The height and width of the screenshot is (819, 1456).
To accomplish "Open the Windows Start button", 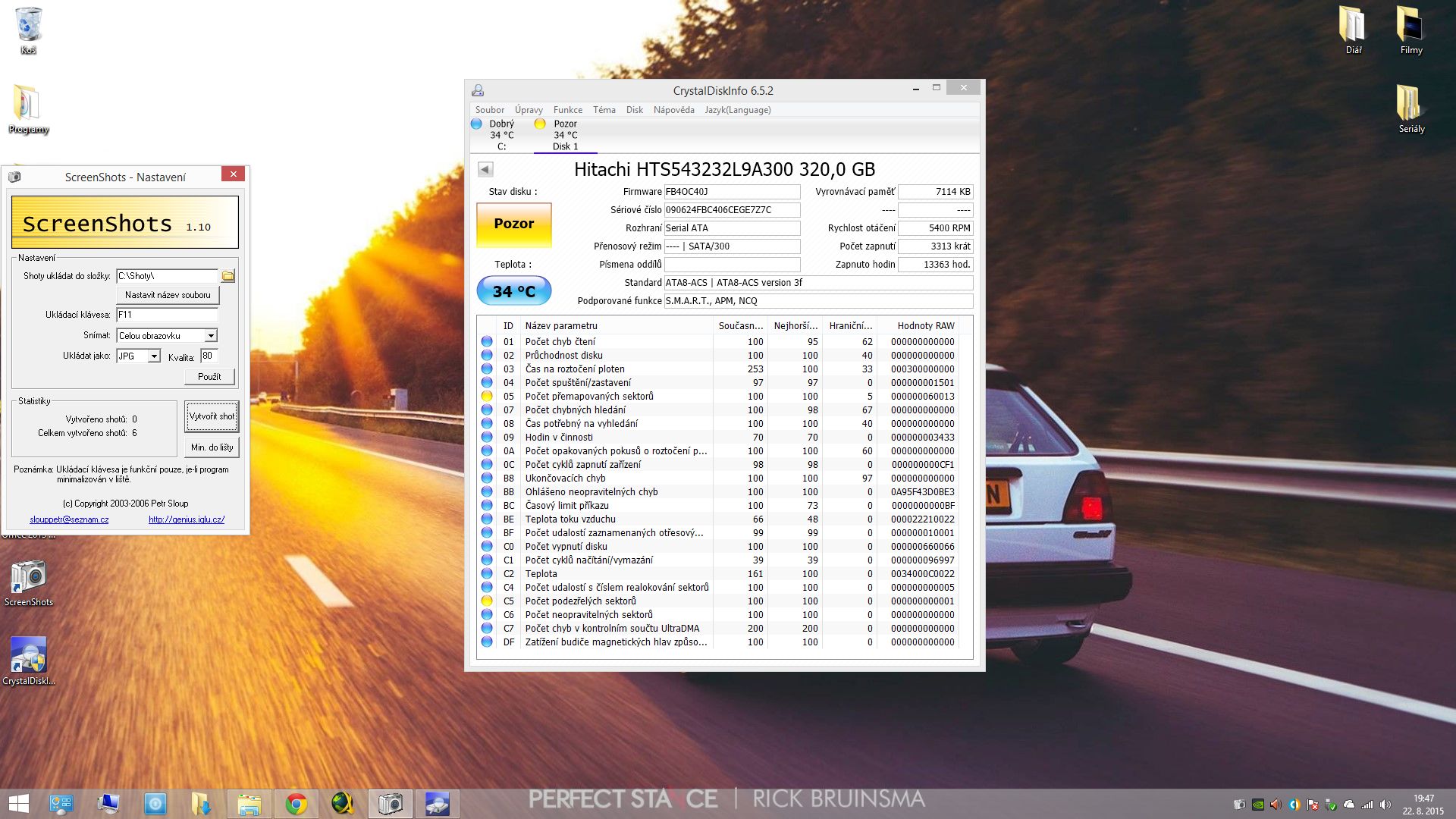I will point(18,804).
